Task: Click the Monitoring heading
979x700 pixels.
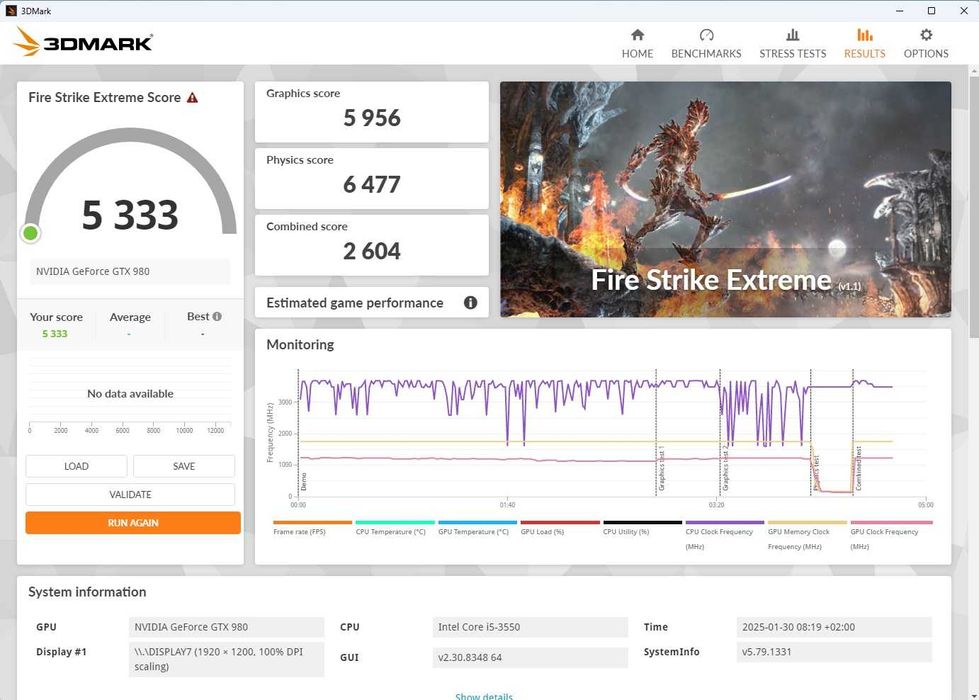Action: click(x=300, y=345)
